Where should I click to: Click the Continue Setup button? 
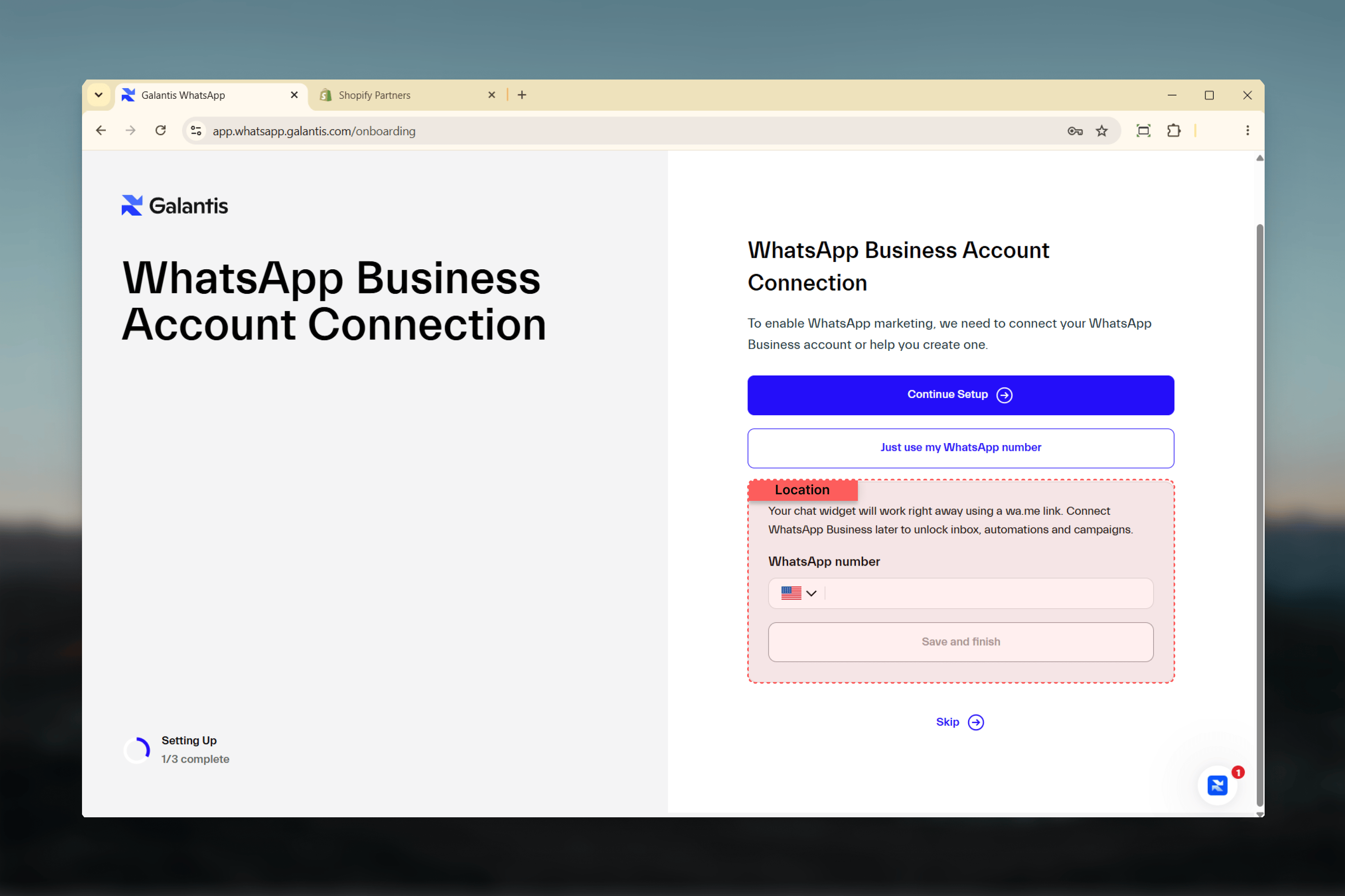tap(960, 395)
